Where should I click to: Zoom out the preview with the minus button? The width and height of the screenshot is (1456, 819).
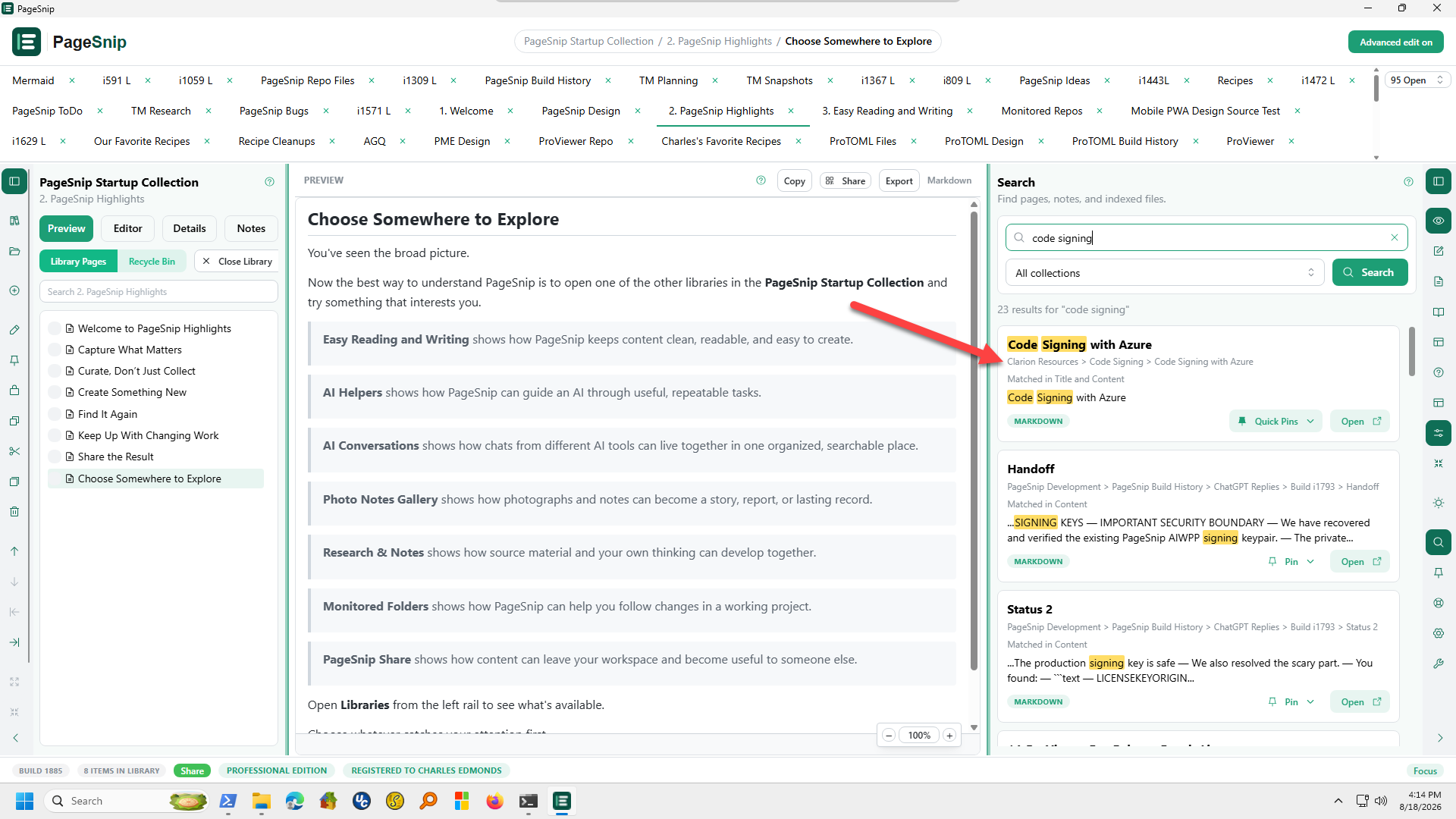(x=889, y=735)
